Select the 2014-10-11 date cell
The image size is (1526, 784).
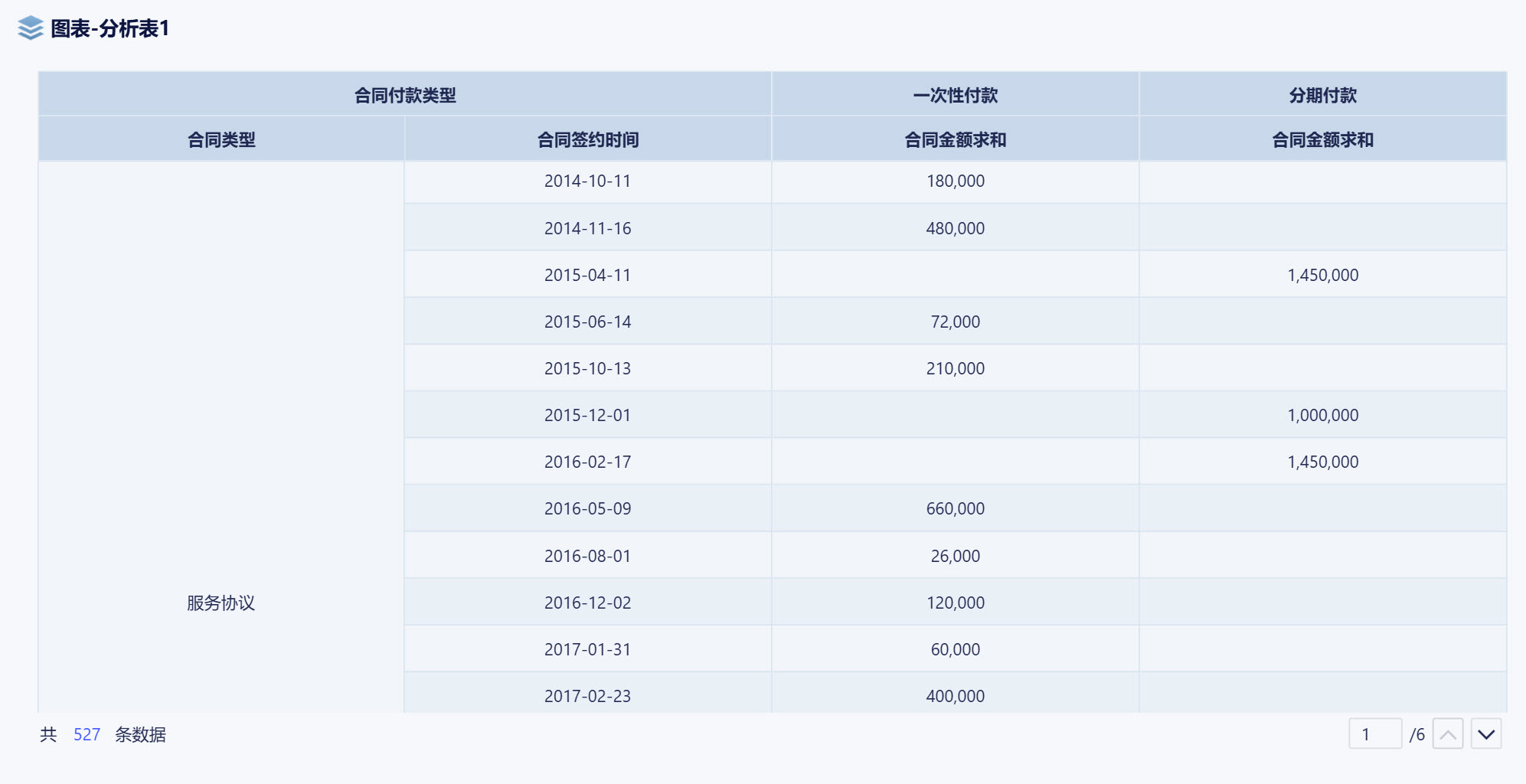[587, 181]
